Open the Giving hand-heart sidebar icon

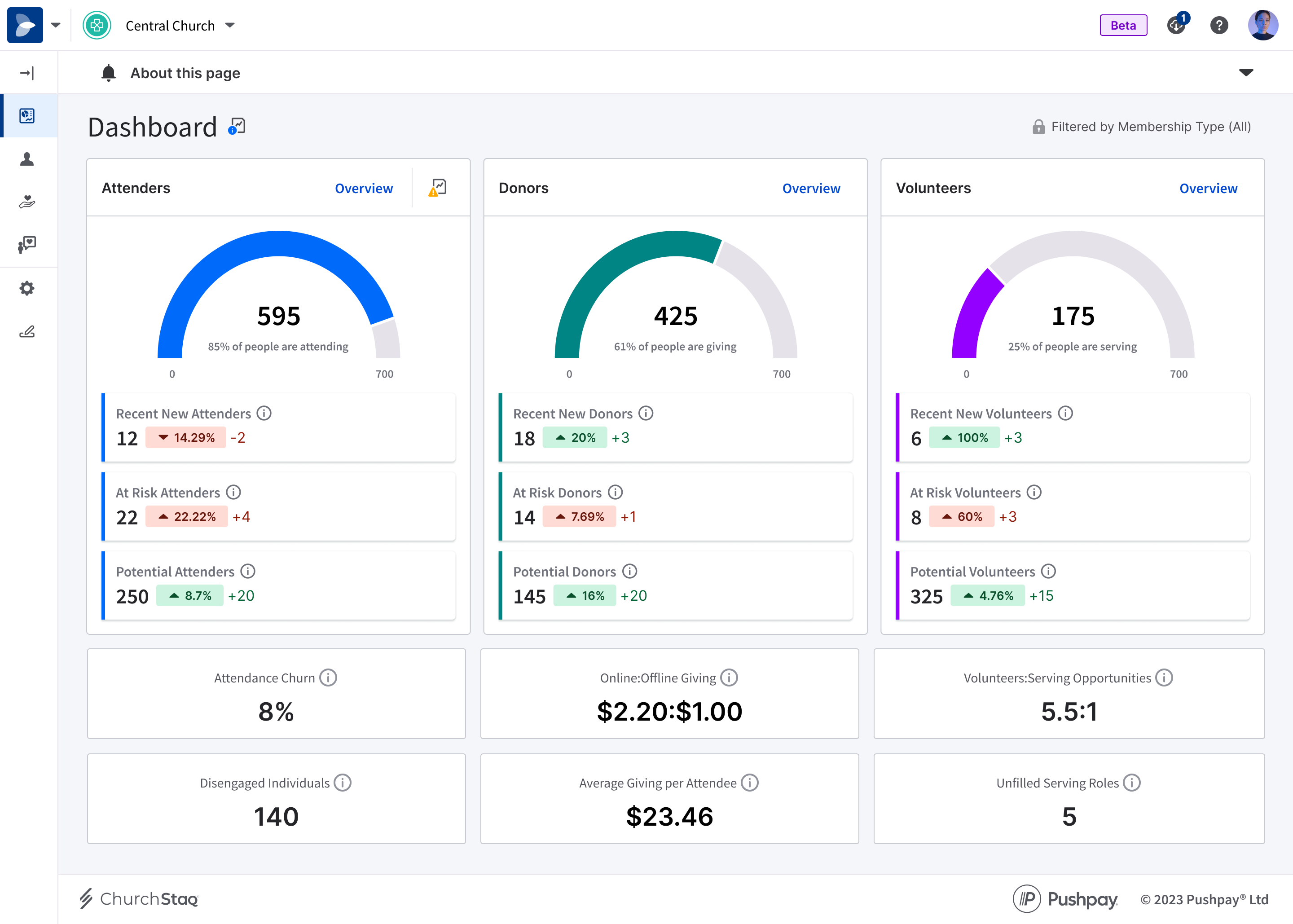27,202
